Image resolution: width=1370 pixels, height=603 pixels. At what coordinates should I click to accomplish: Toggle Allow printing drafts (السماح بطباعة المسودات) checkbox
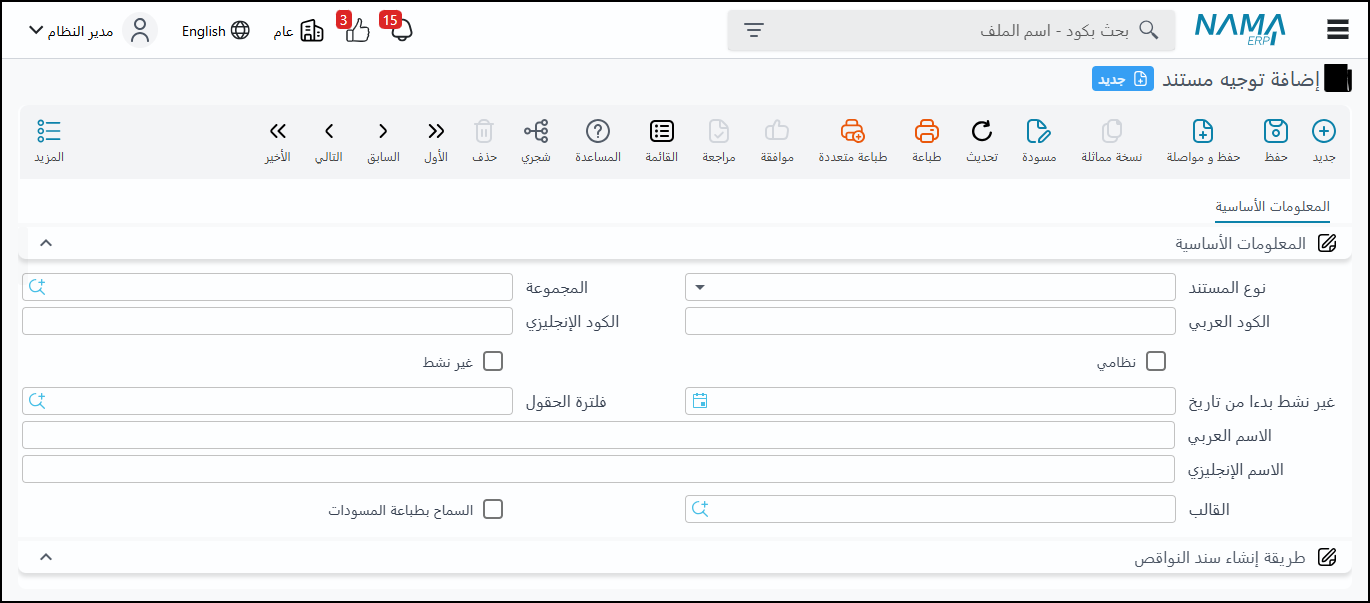click(x=493, y=510)
